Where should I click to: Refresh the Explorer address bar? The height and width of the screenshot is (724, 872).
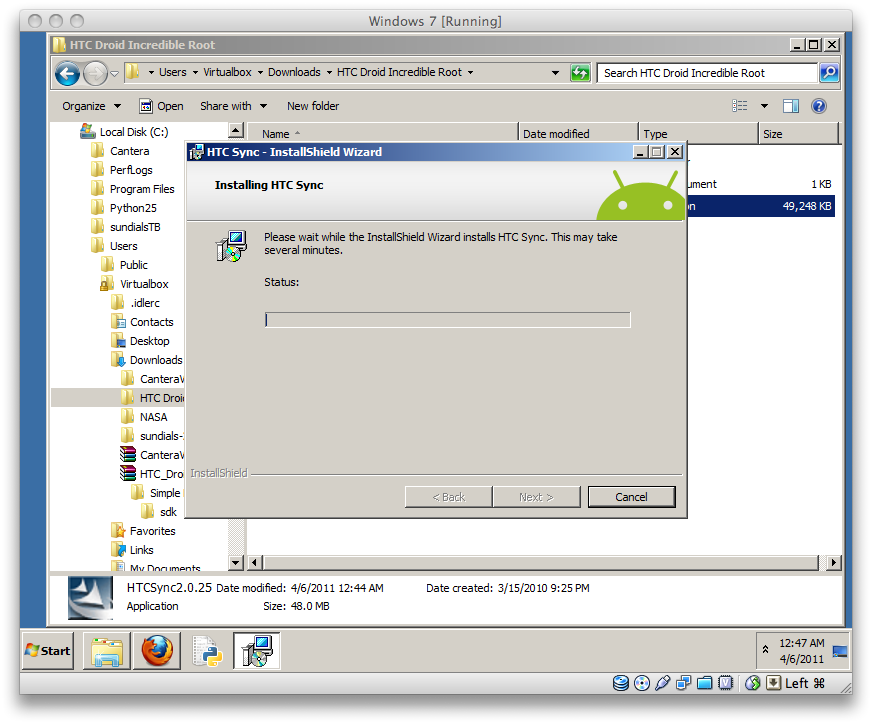[x=580, y=73]
